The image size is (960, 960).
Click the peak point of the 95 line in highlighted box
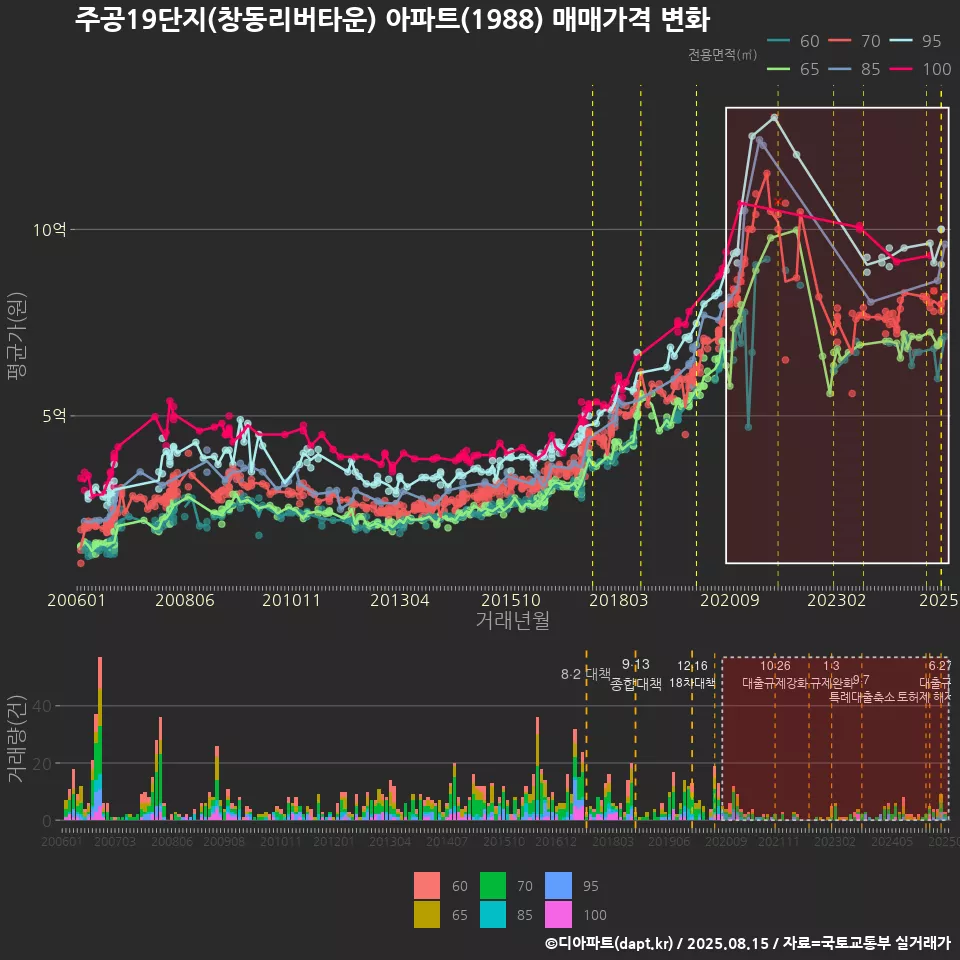point(774,117)
